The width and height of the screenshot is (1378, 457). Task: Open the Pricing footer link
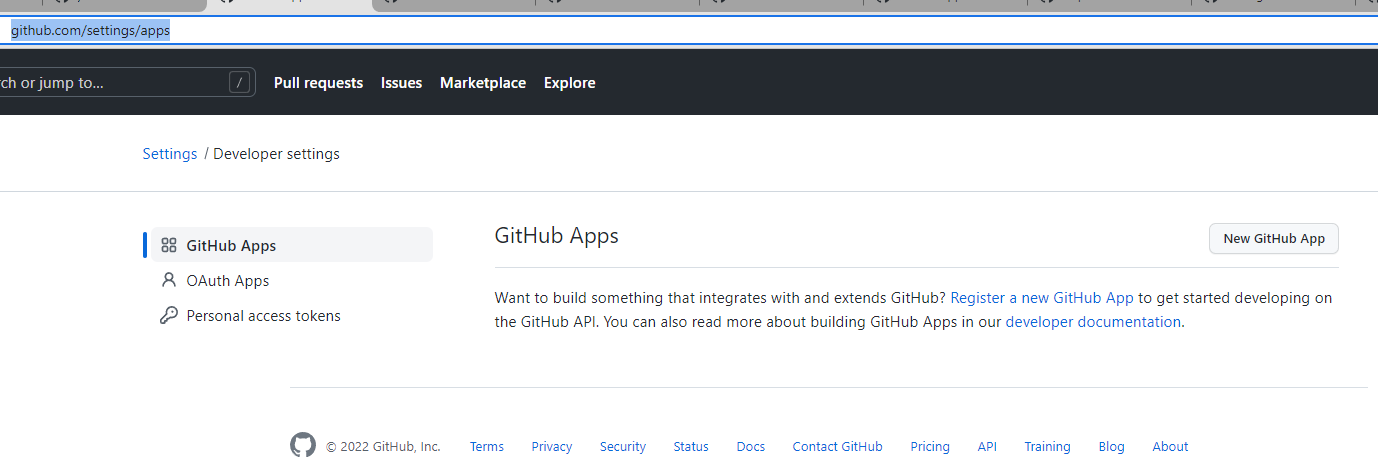click(930, 446)
